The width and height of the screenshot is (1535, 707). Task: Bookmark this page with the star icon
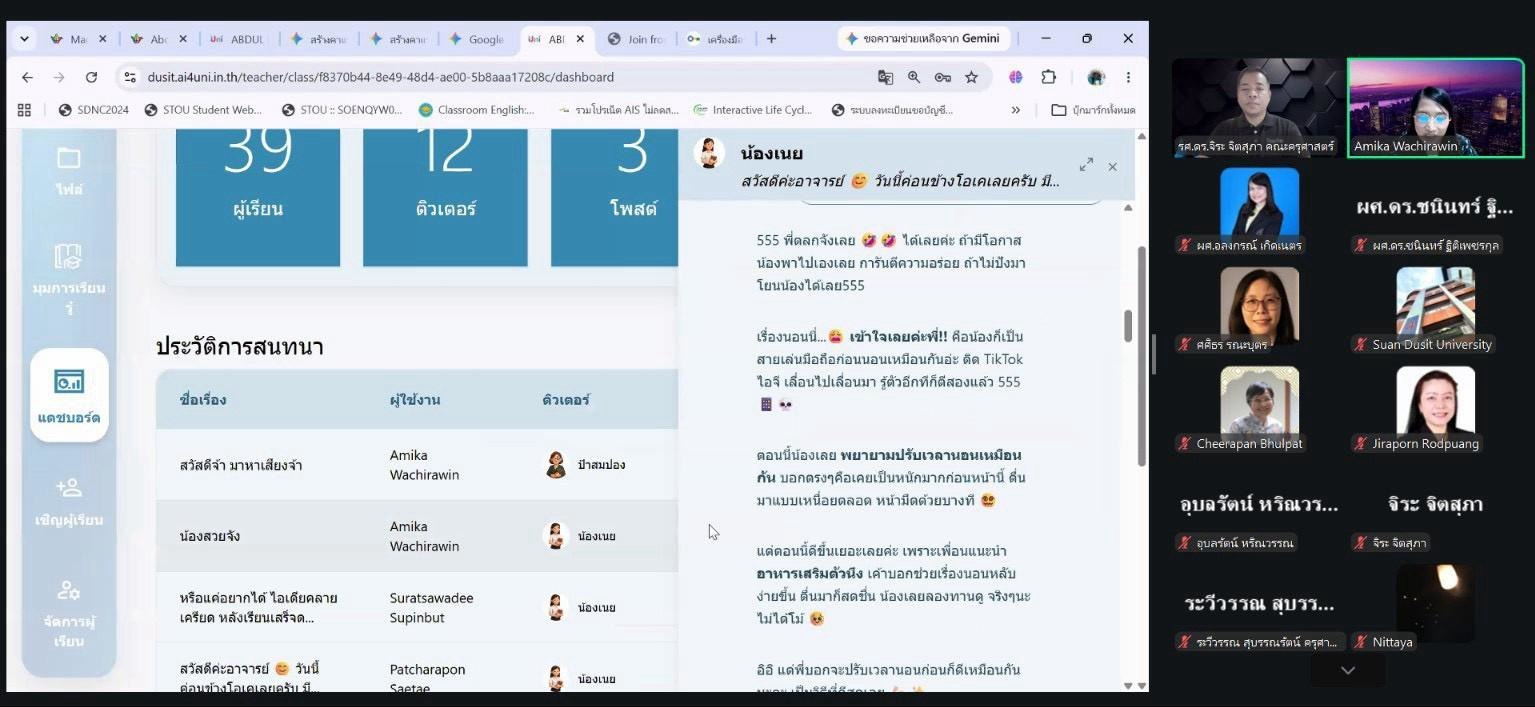pyautogui.click(x=971, y=77)
